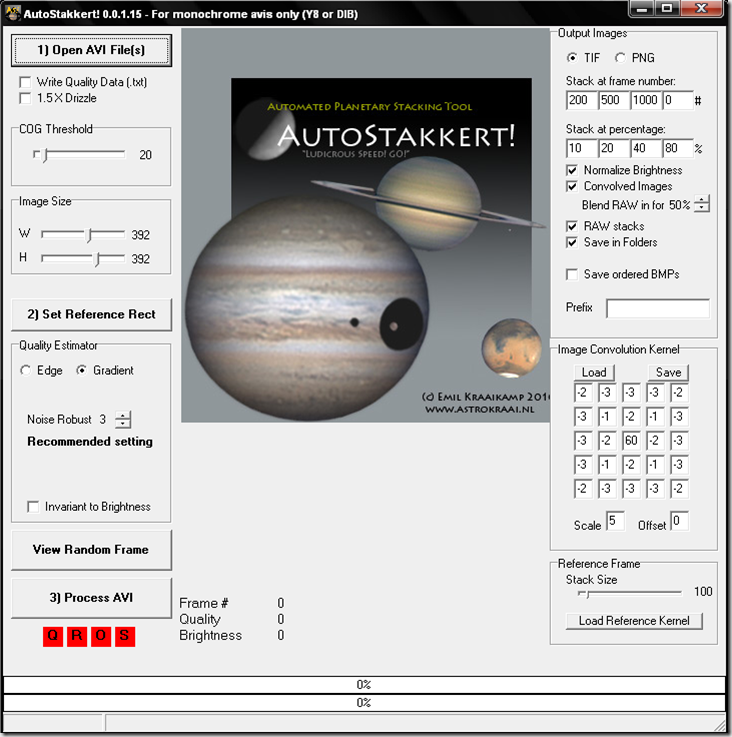Click the COG Threshold value 20
732x737 pixels.
(145, 155)
